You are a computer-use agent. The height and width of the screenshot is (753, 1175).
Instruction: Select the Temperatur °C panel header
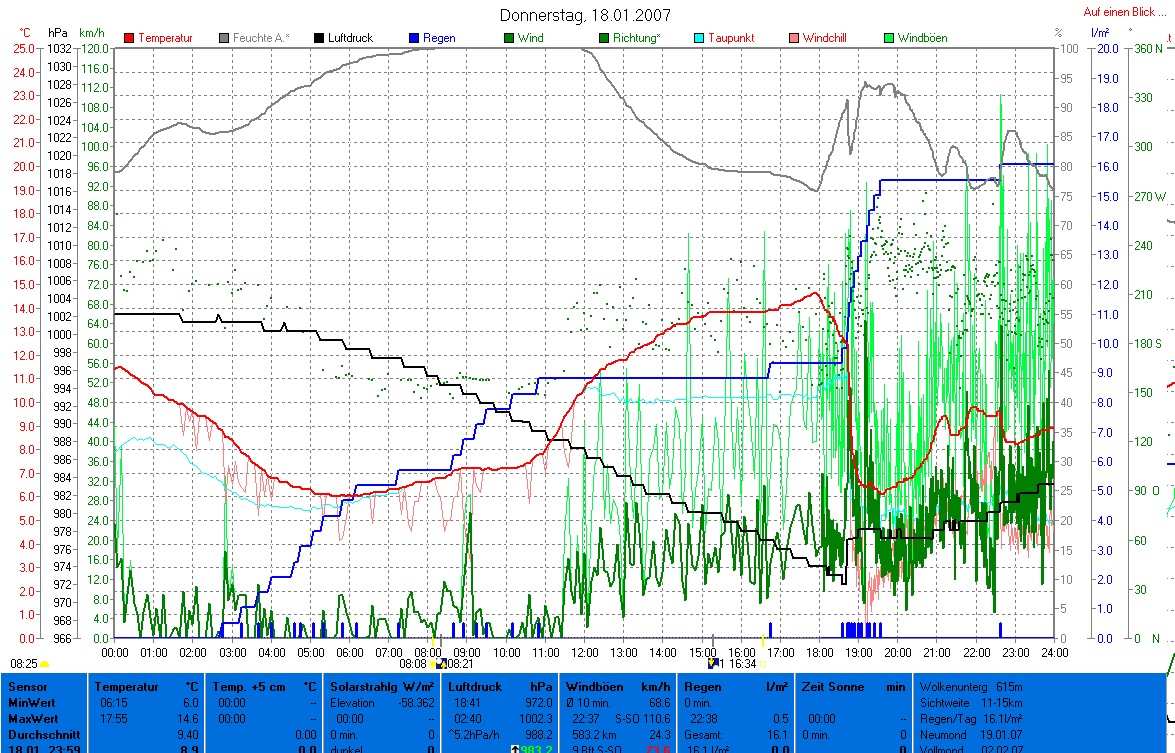(147, 687)
